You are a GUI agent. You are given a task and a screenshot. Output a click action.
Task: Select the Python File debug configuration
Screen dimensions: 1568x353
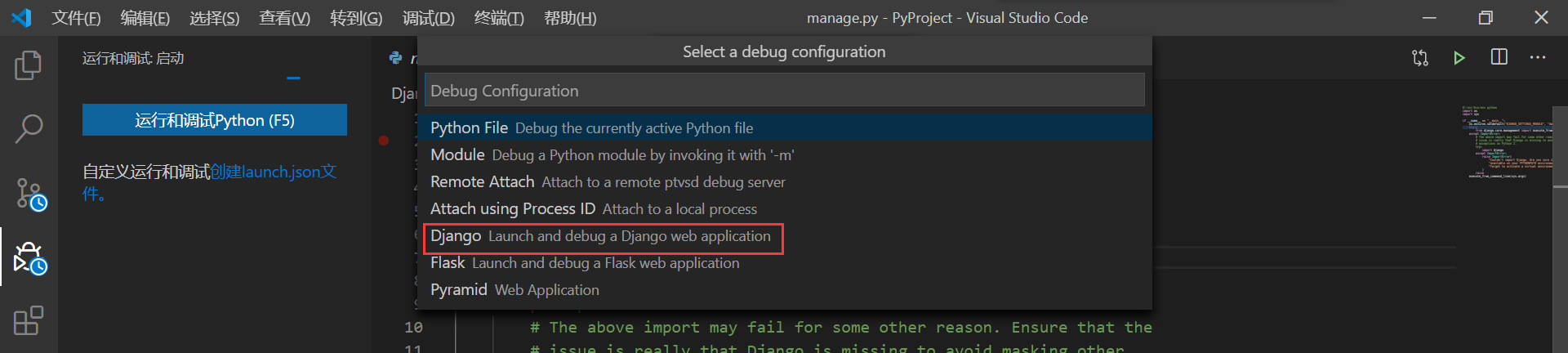(x=785, y=127)
